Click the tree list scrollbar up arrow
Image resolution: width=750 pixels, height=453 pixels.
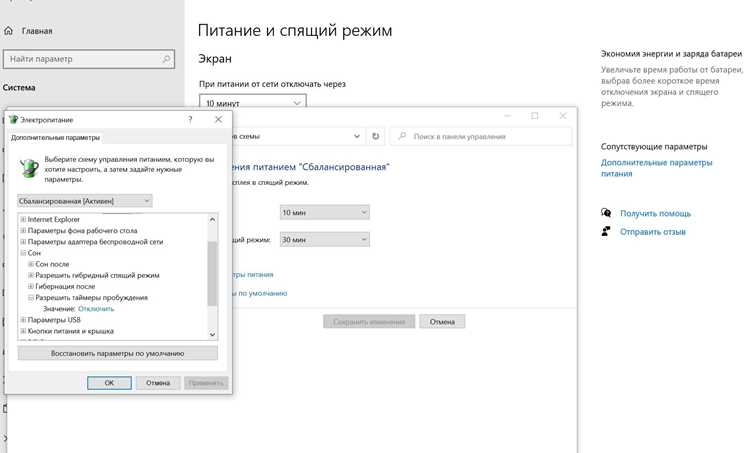(x=212, y=220)
